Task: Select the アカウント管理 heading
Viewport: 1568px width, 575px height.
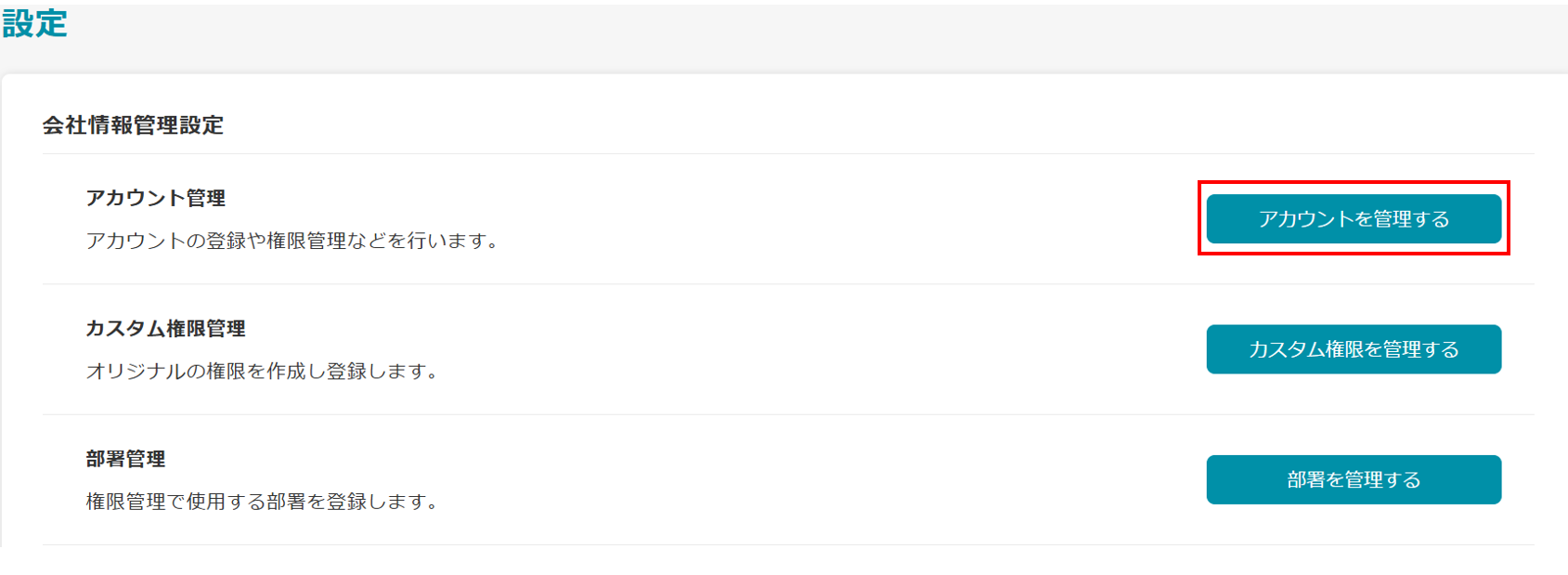Action: pos(156,198)
